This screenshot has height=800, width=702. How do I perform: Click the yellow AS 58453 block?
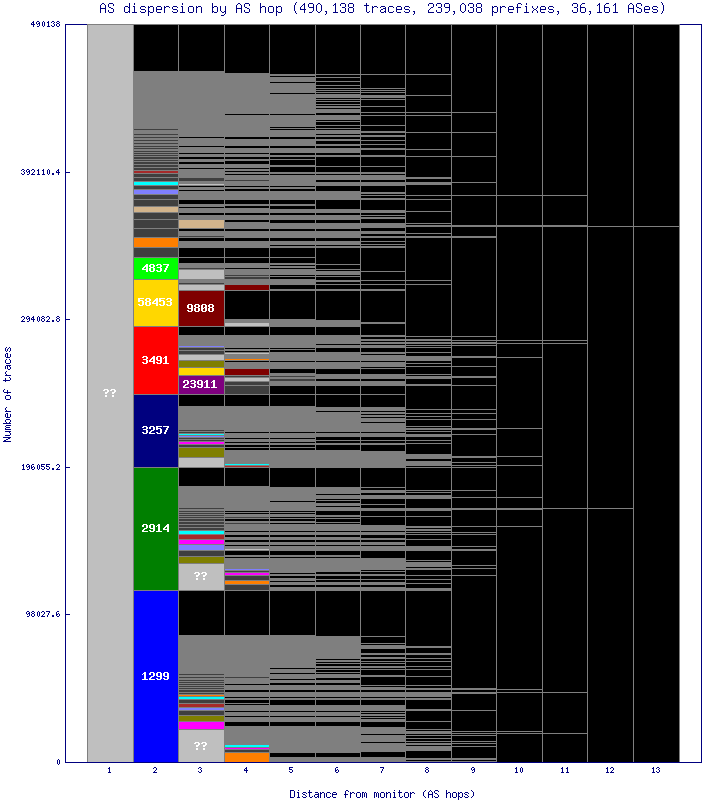155,302
